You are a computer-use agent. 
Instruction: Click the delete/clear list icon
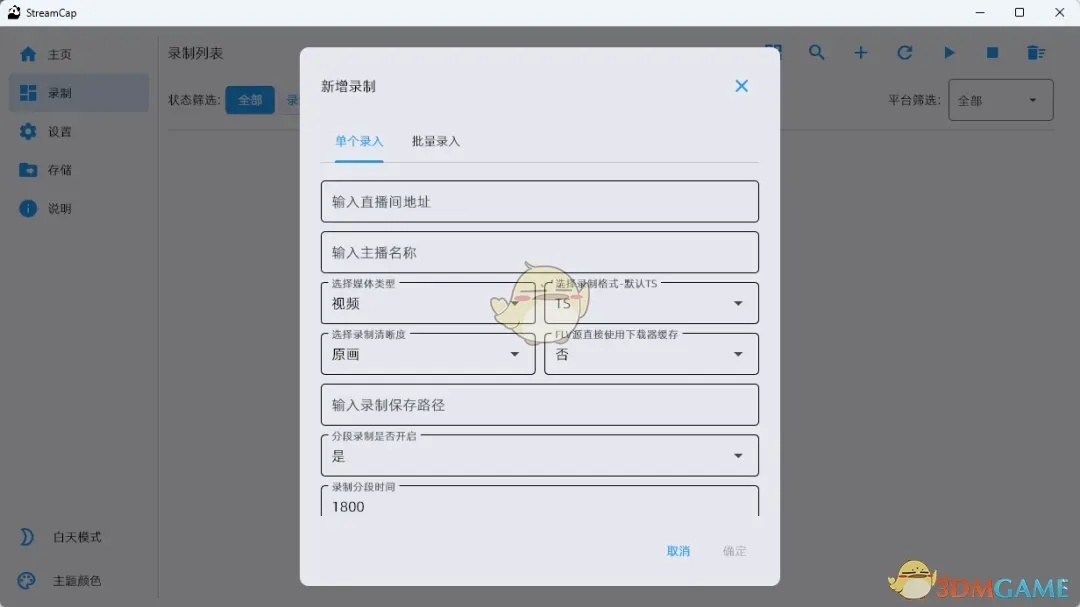tap(1036, 53)
